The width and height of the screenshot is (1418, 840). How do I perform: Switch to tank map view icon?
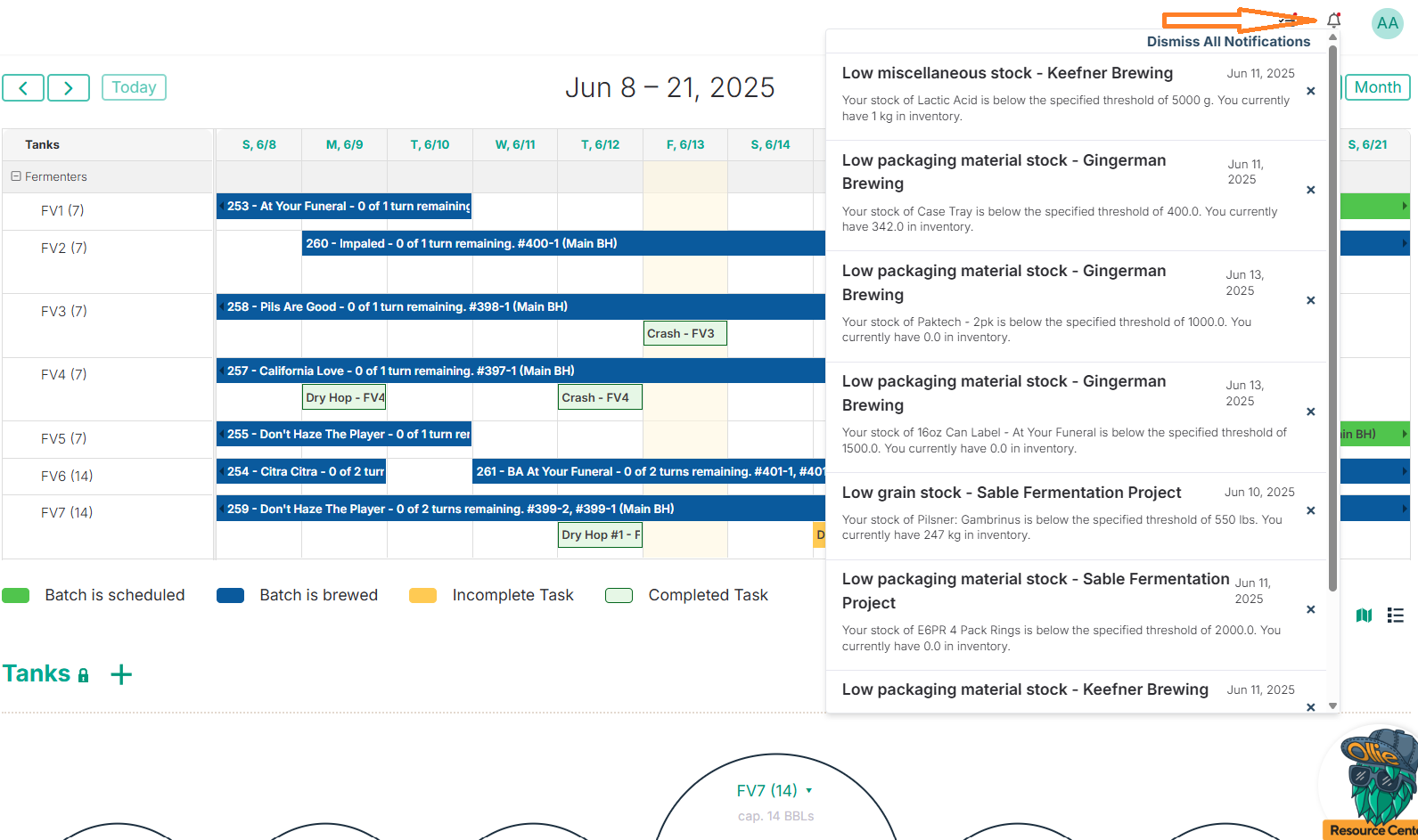(x=1364, y=615)
